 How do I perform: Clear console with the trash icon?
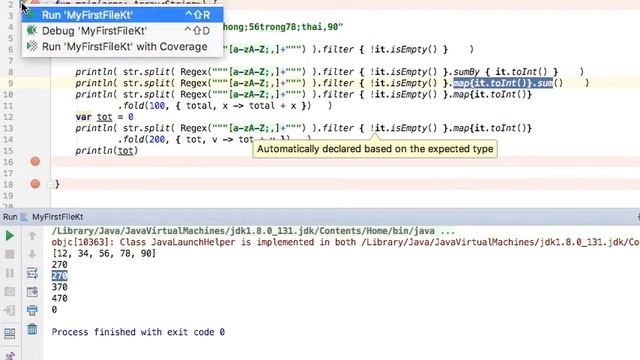click(32, 329)
